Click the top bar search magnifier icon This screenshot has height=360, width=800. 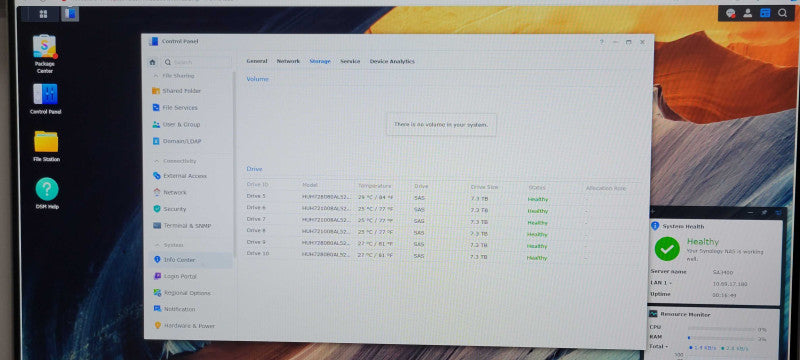point(782,13)
